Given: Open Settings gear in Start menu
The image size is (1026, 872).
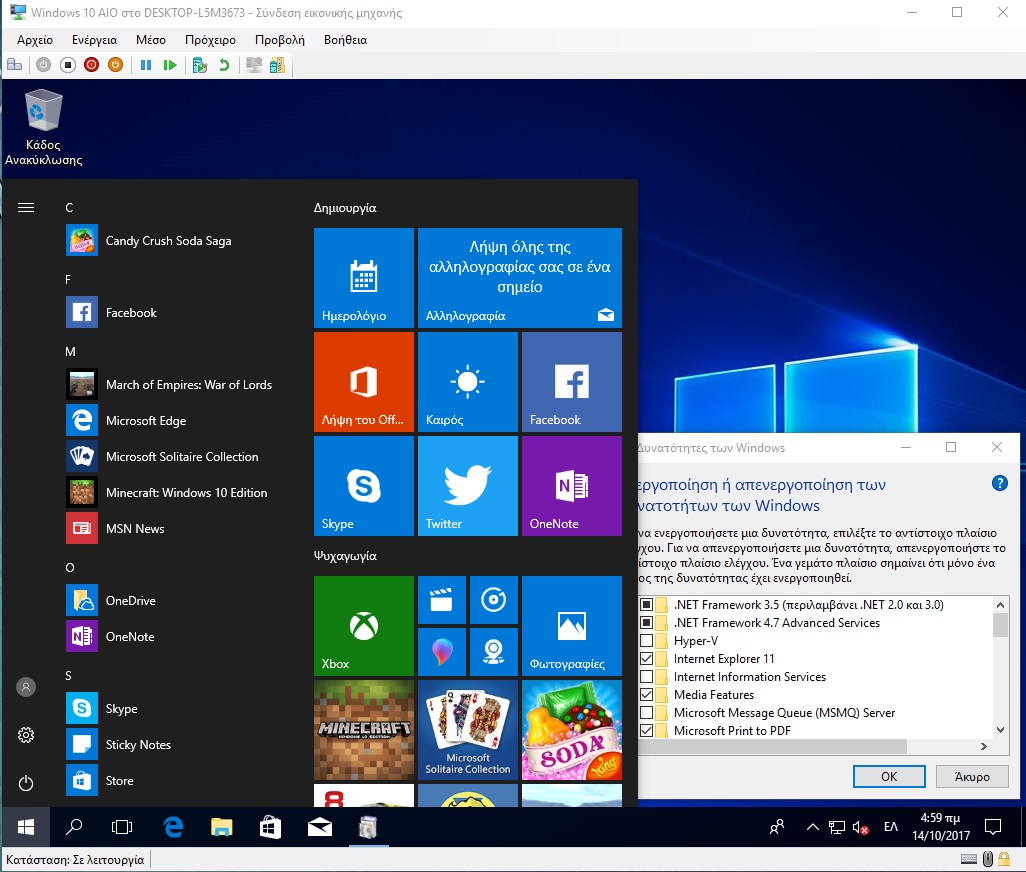Looking at the screenshot, I should pos(26,735).
